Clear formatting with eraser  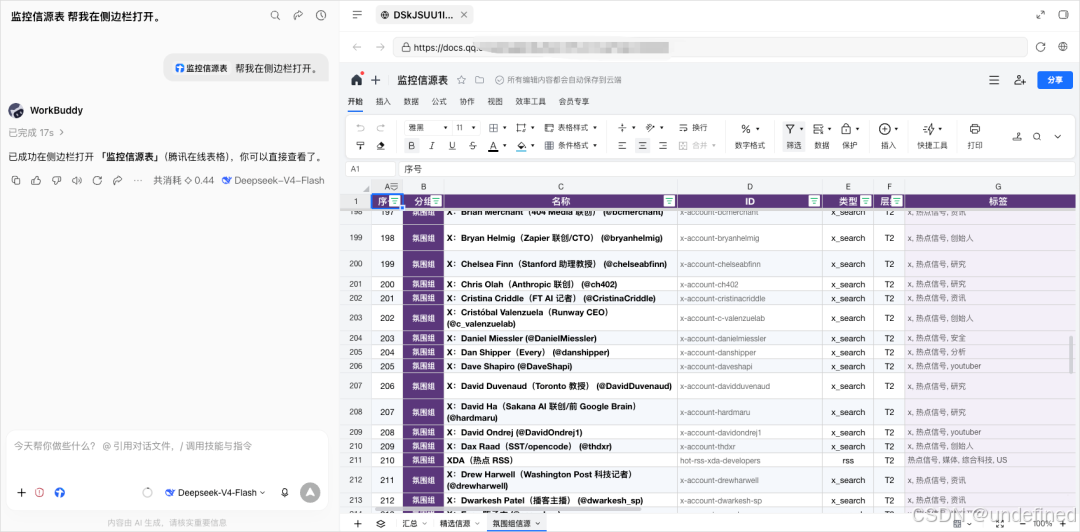pos(380,145)
